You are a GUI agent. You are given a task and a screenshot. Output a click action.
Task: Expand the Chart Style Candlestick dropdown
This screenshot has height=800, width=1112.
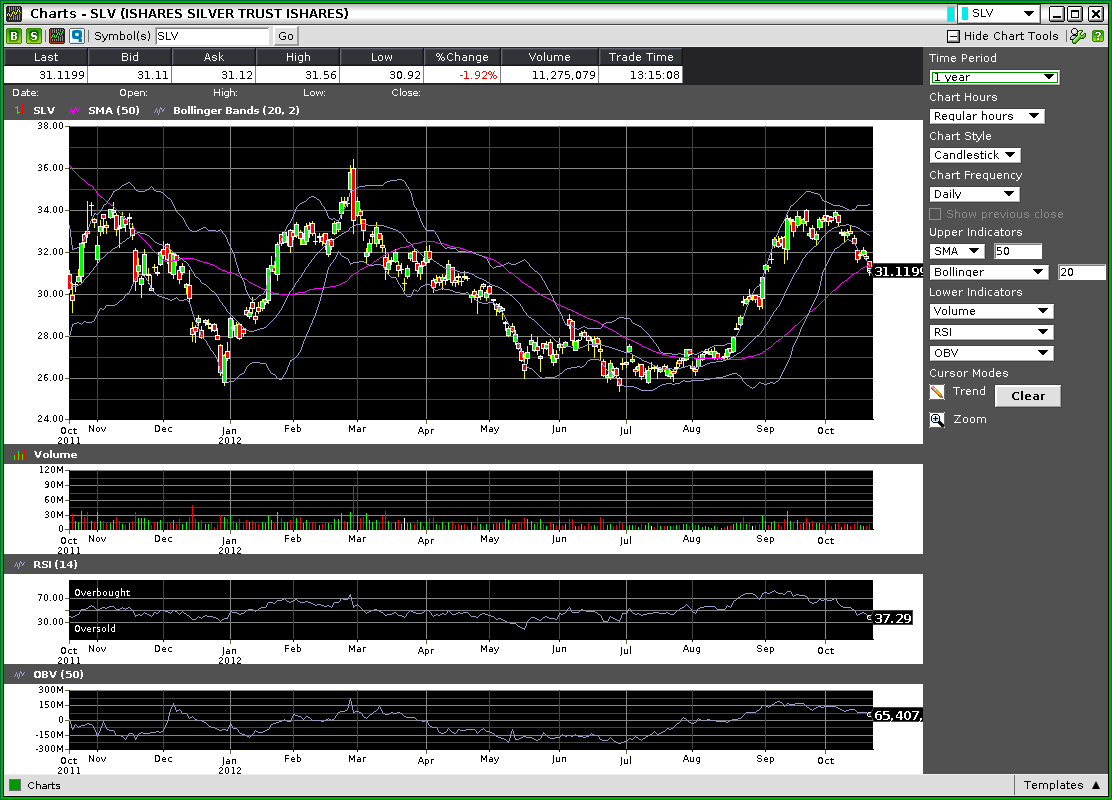click(x=975, y=155)
